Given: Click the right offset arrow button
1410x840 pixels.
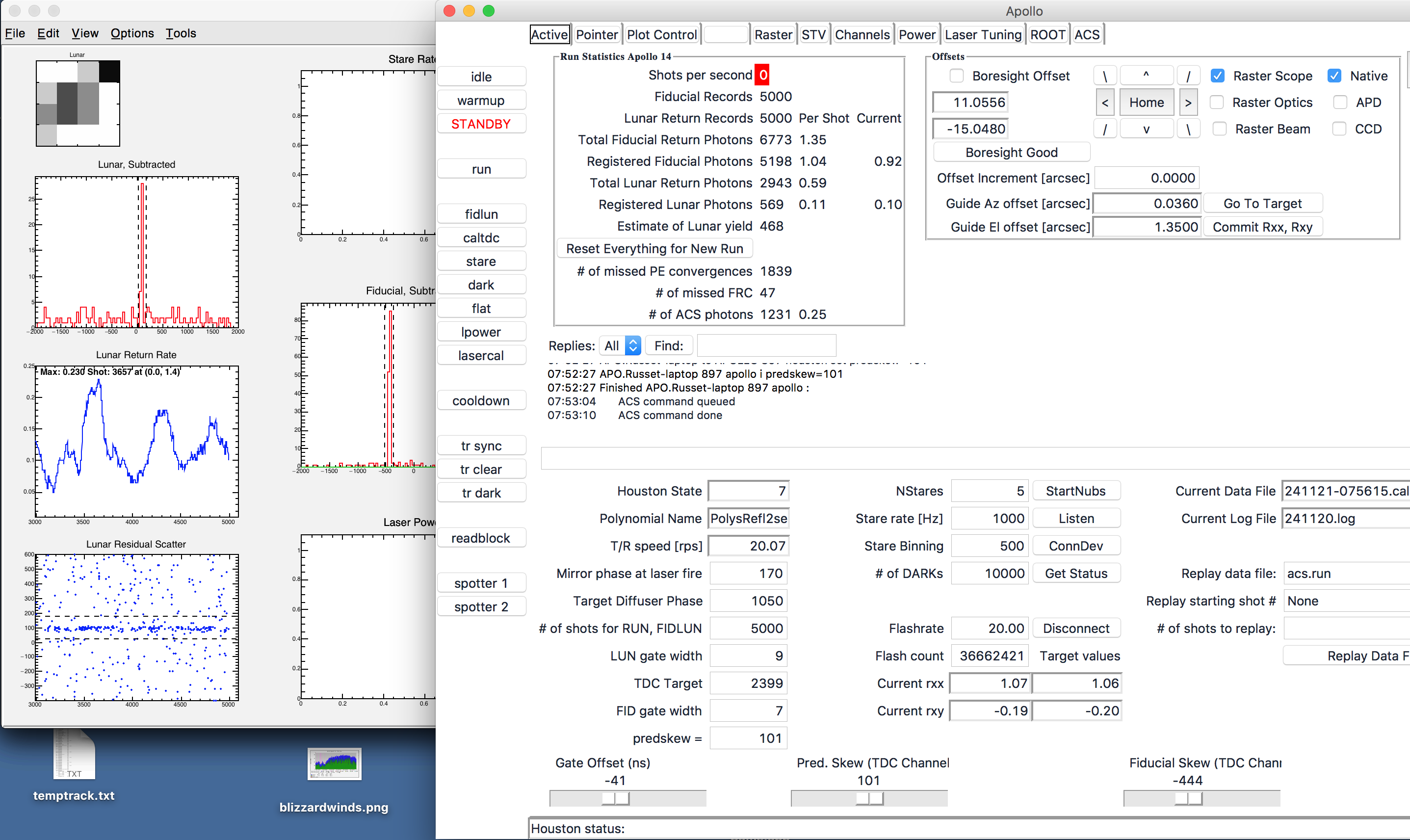Looking at the screenshot, I should click(x=1188, y=103).
